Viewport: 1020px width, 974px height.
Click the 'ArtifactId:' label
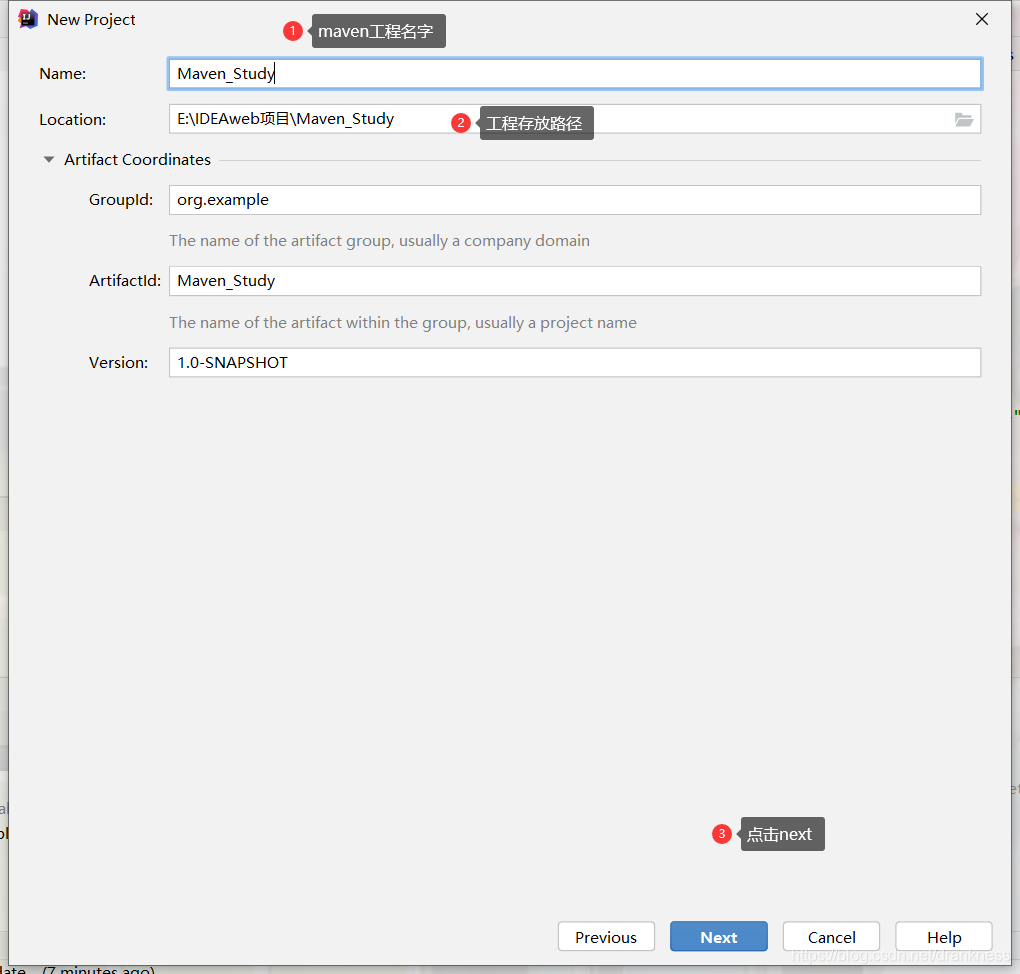tap(125, 281)
